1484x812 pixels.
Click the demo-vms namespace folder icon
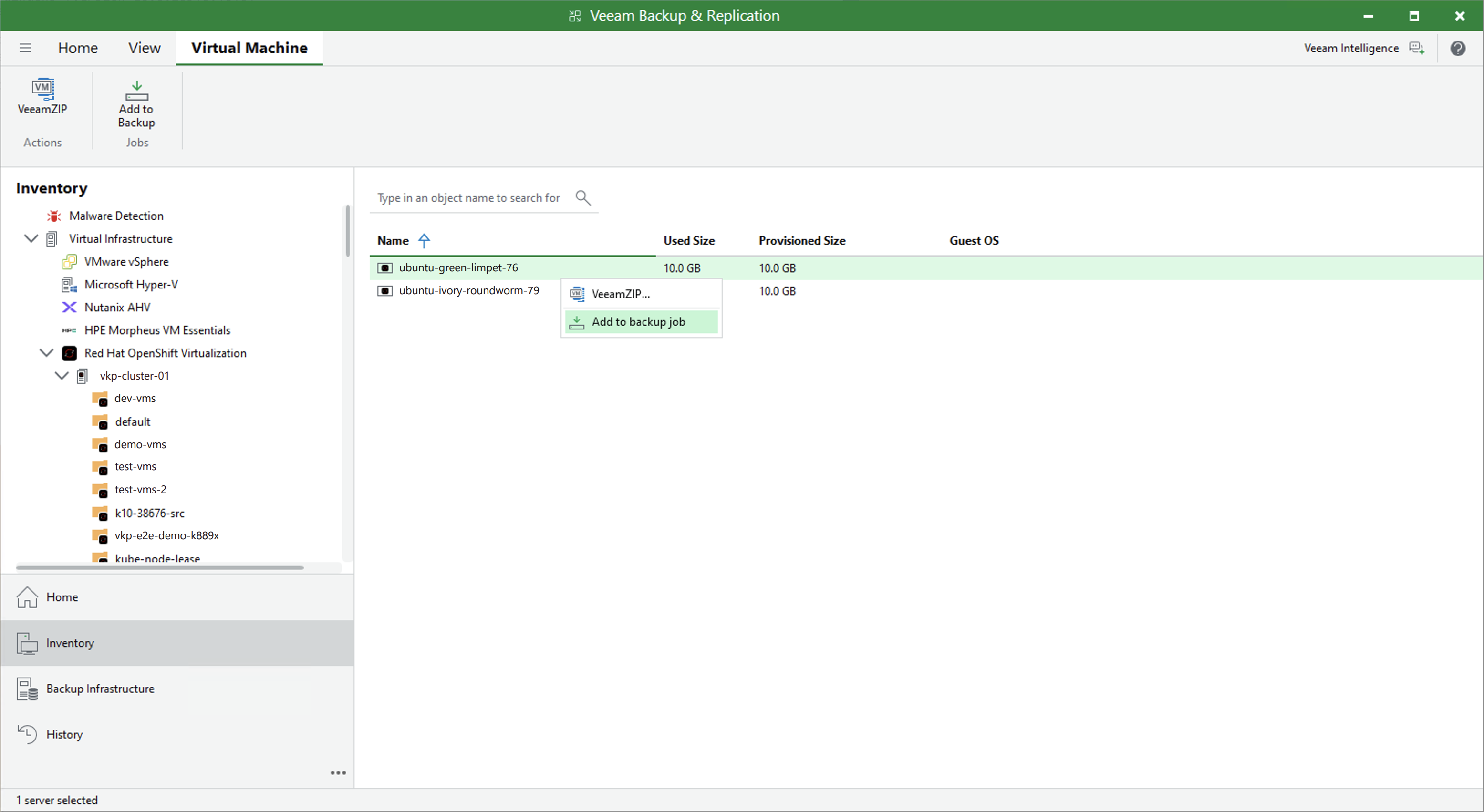(x=100, y=444)
